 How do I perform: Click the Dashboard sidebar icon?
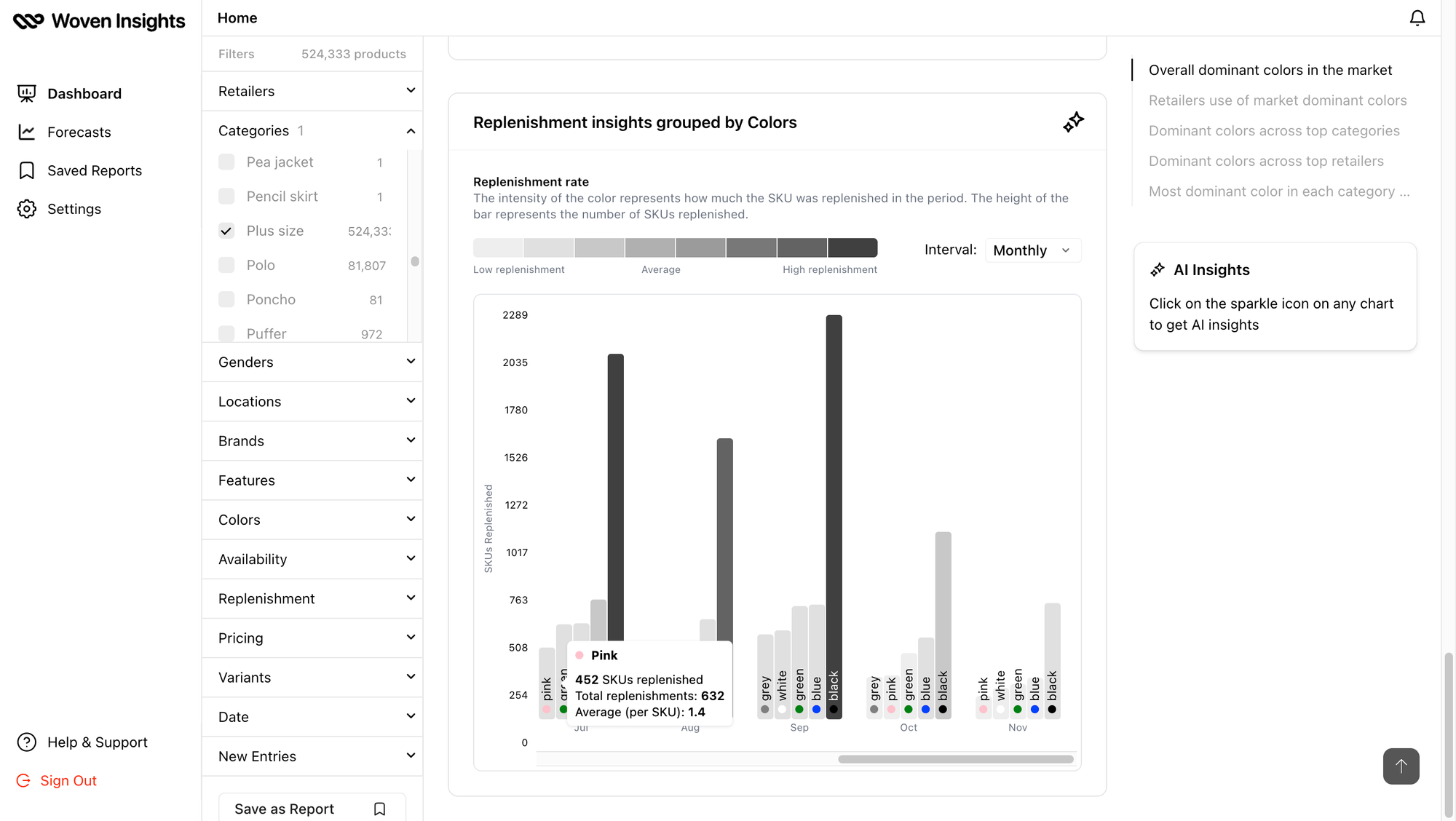[x=26, y=93]
